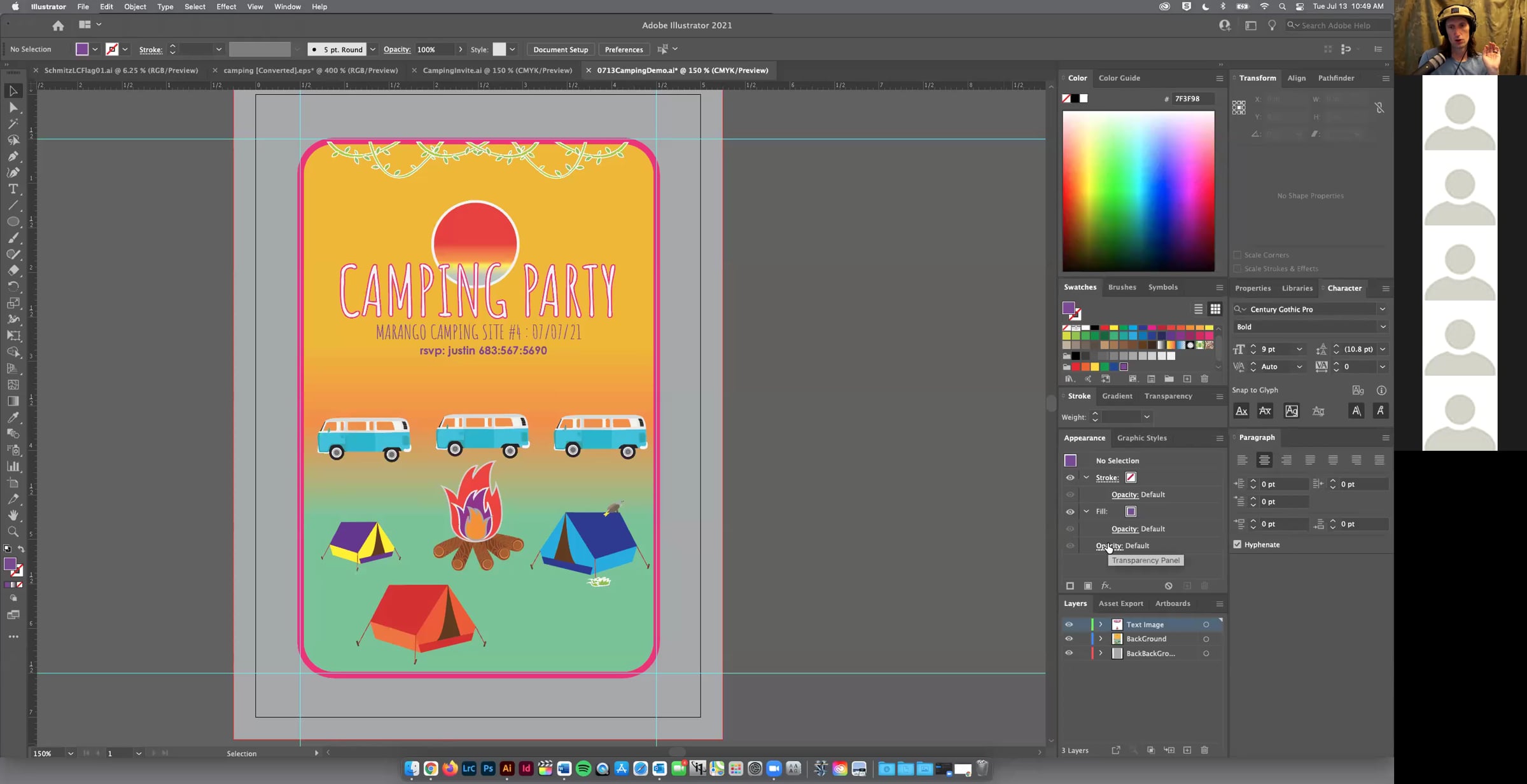This screenshot has width=1527, height=784.
Task: Click the Preferences button
Action: click(624, 49)
